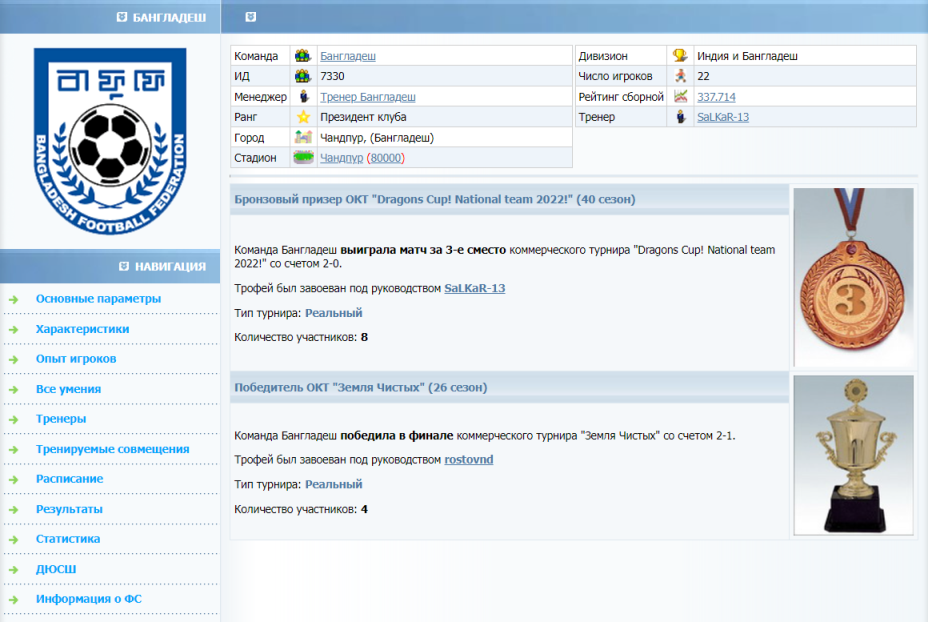The height and width of the screenshot is (622, 928).
Task: Click the team icon in the Команда row
Action: (x=303, y=56)
